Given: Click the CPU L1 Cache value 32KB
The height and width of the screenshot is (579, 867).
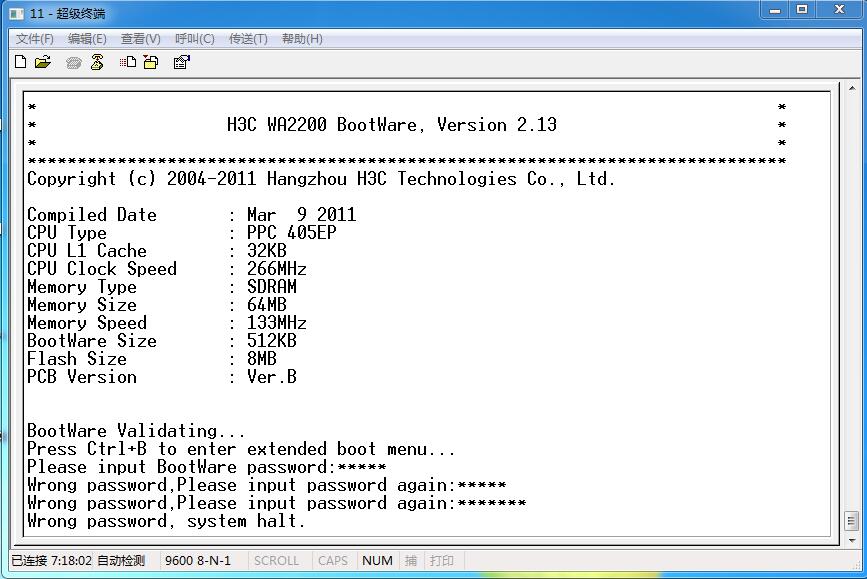Looking at the screenshot, I should click(x=267, y=251).
